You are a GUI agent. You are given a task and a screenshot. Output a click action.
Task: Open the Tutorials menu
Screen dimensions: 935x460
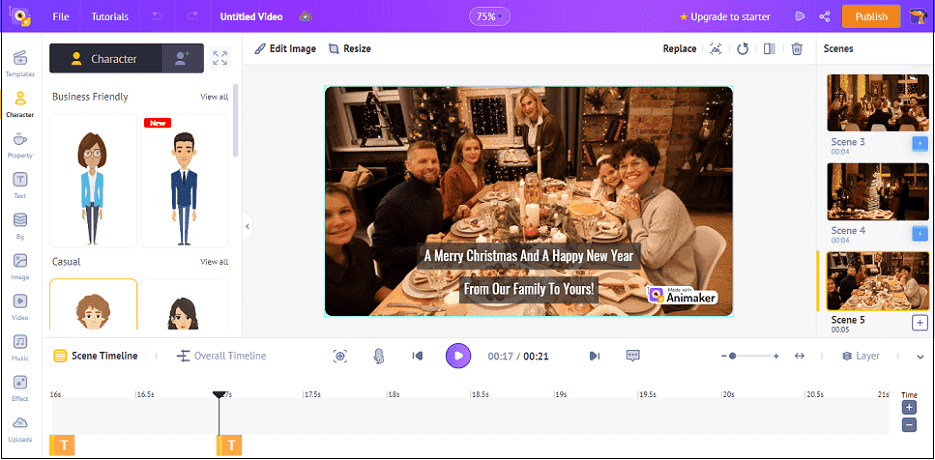click(110, 17)
